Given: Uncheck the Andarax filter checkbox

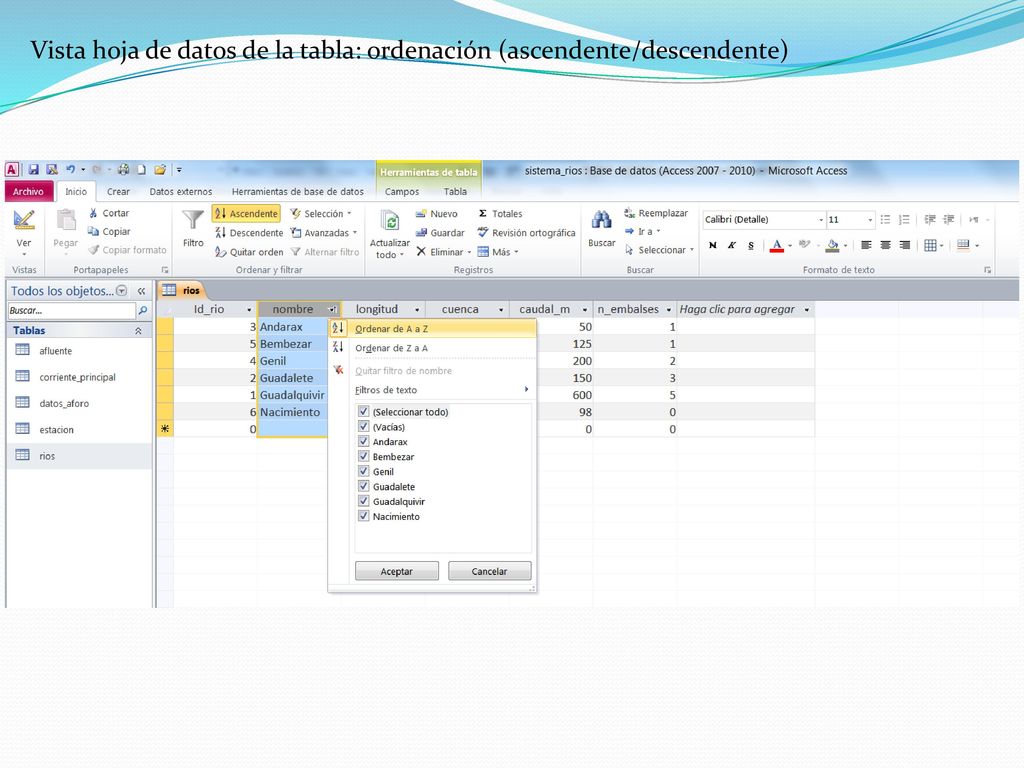Looking at the screenshot, I should tap(364, 441).
